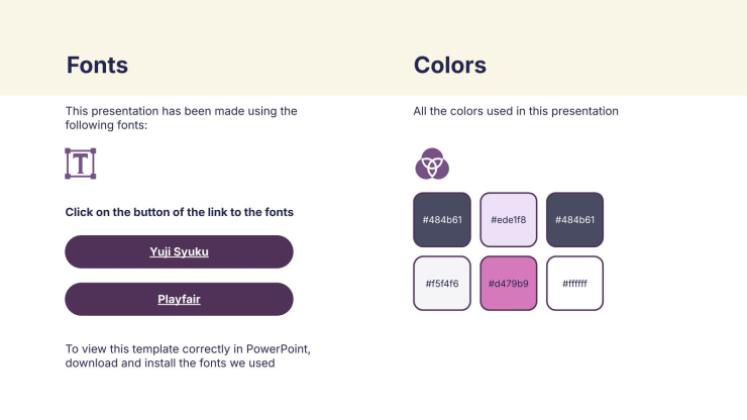Select the rightmost dark #484b61 swatch
The width and height of the screenshot is (747, 420).
click(575, 220)
